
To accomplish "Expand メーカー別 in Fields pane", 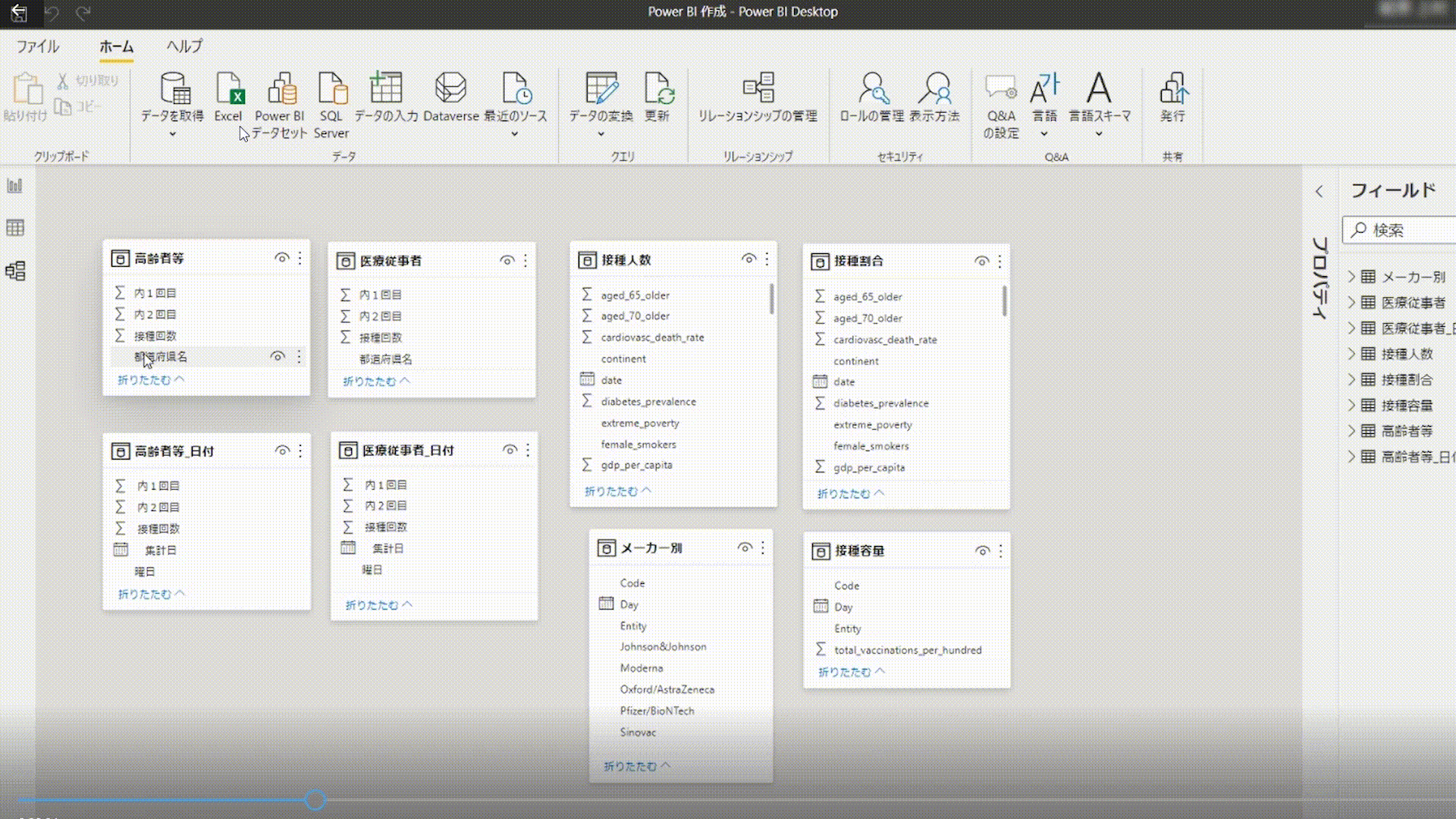I will point(1351,277).
